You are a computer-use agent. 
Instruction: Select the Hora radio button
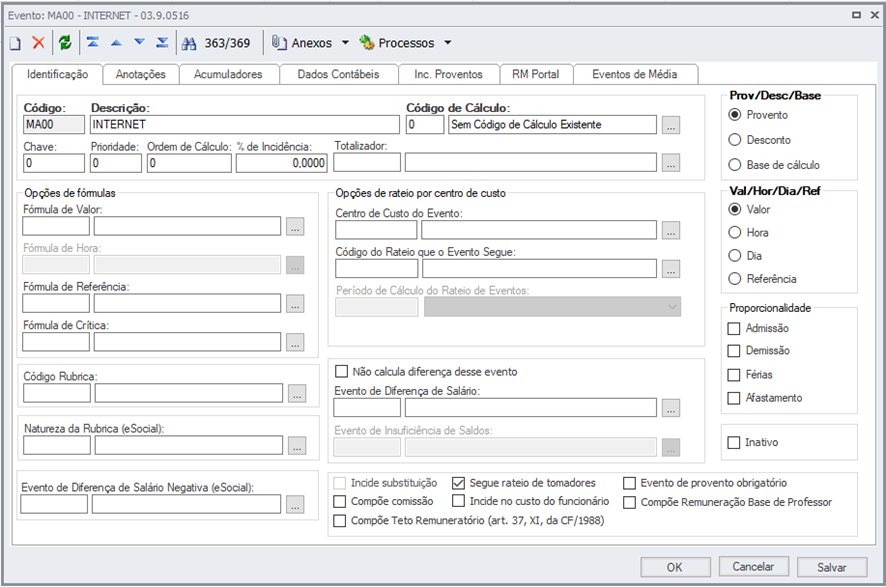tap(735, 232)
